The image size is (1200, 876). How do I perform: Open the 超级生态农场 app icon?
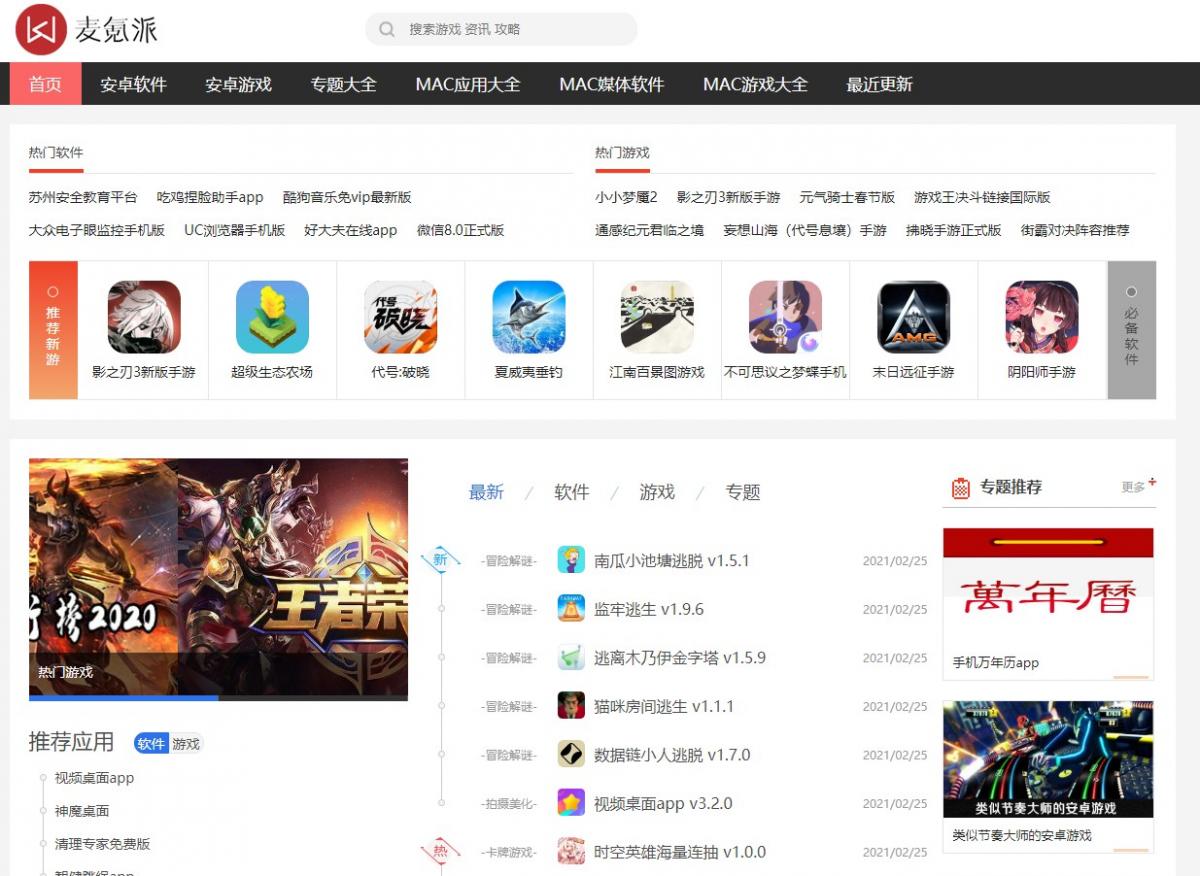(272, 317)
